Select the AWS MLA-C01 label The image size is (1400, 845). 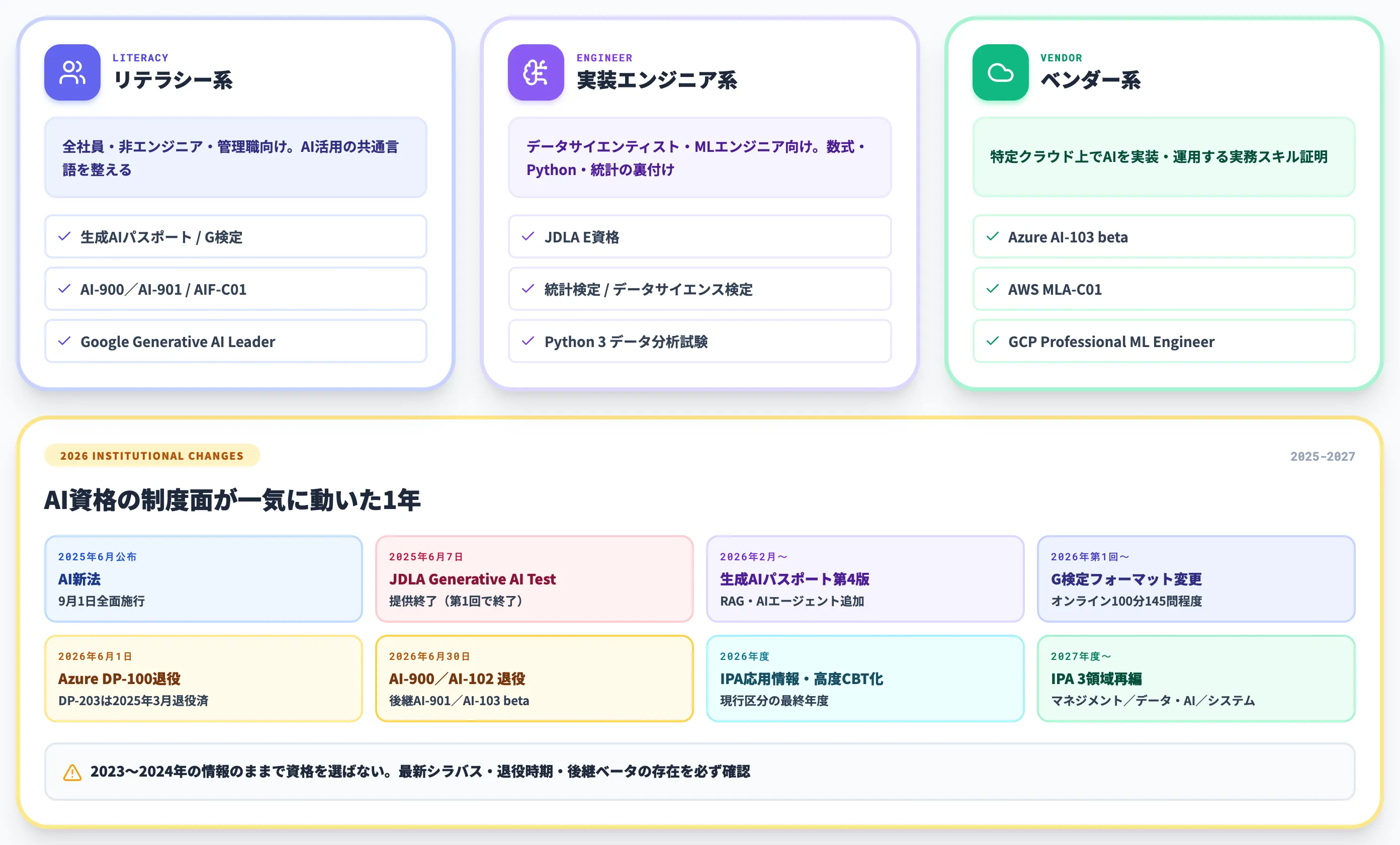(x=1055, y=289)
